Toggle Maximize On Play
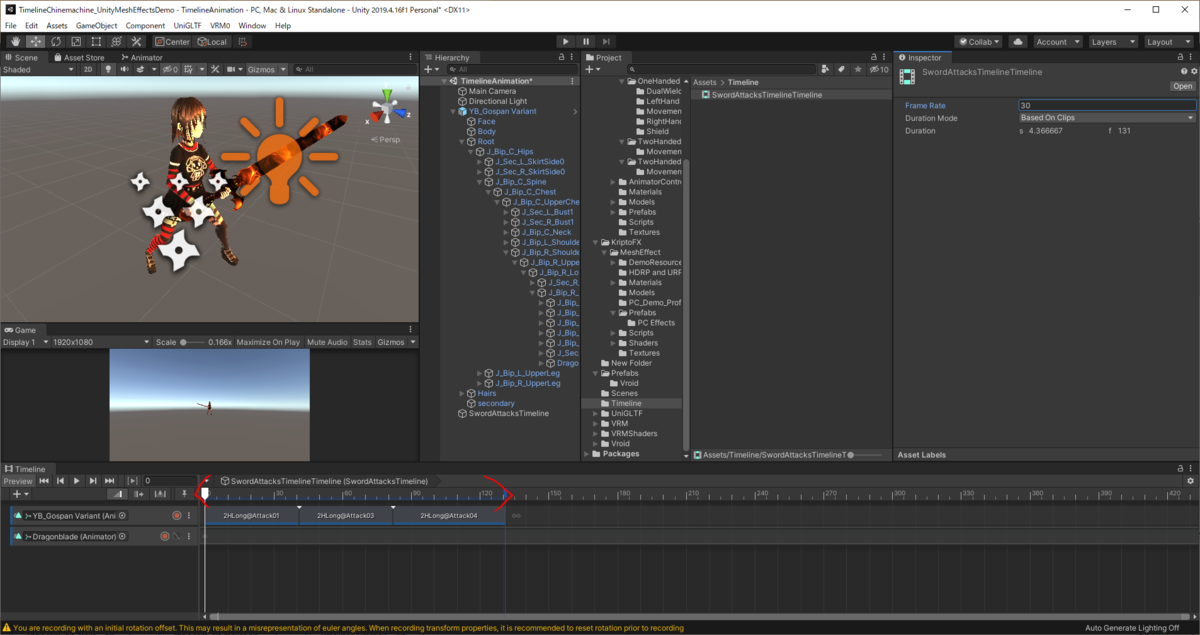The width and height of the screenshot is (1200, 635). 269,342
